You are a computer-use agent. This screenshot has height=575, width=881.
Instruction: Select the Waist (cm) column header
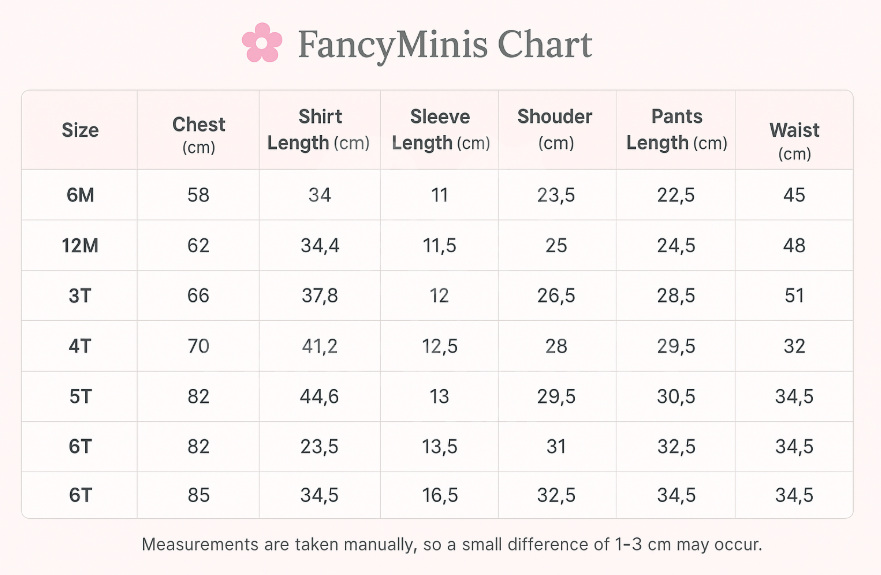click(x=794, y=141)
